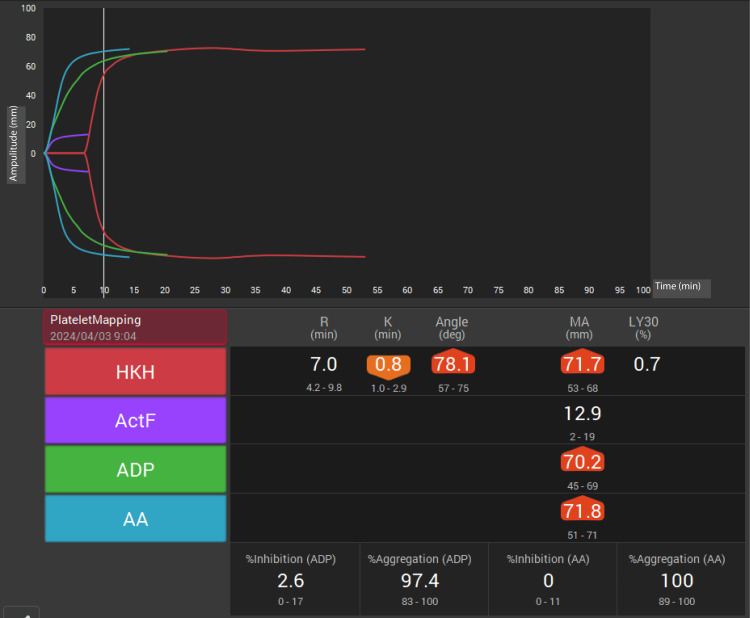
Task: Click the red Angle value 78.1 badge
Action: (x=453, y=363)
